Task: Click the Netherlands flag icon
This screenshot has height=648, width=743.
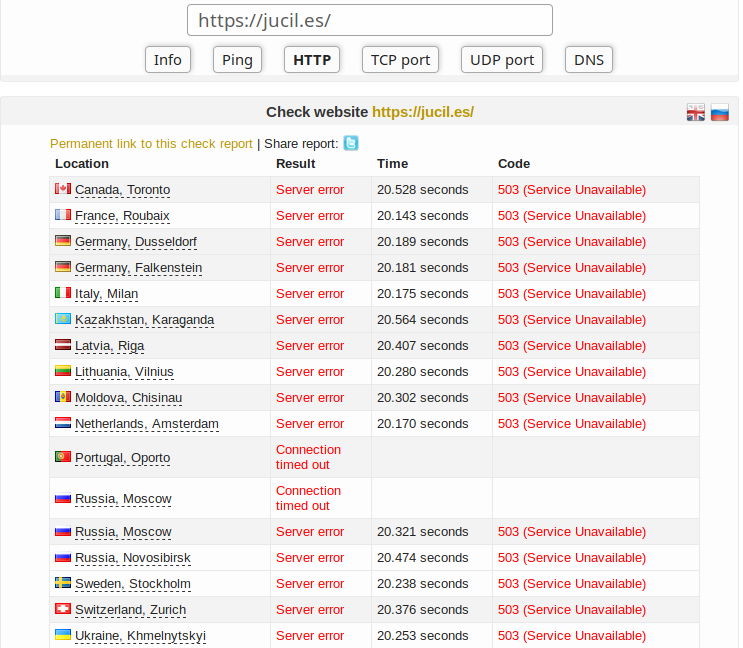Action: (x=63, y=423)
